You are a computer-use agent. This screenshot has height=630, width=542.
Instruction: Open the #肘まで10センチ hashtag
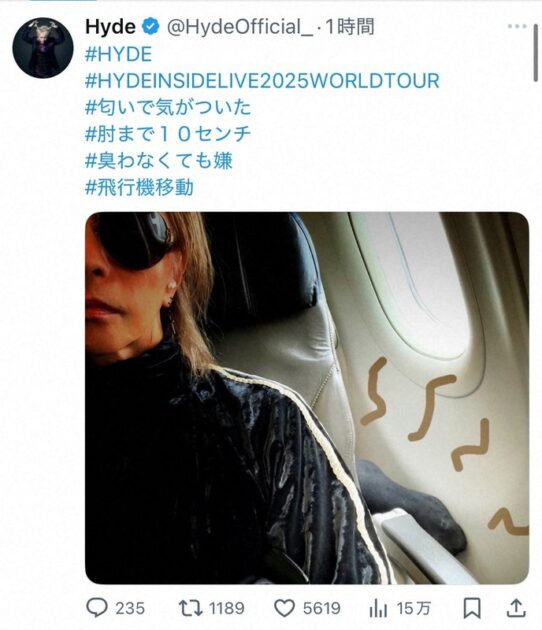(168, 134)
